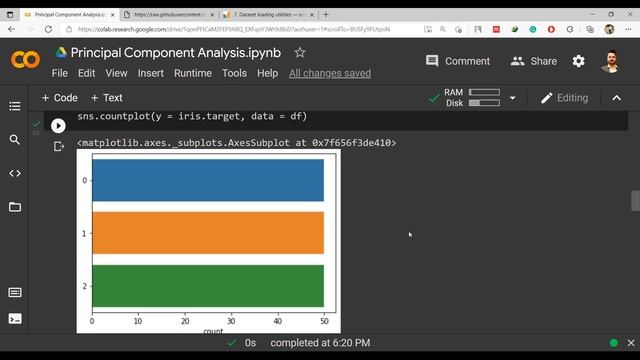Click the Colab CO logo

[x=25, y=60]
